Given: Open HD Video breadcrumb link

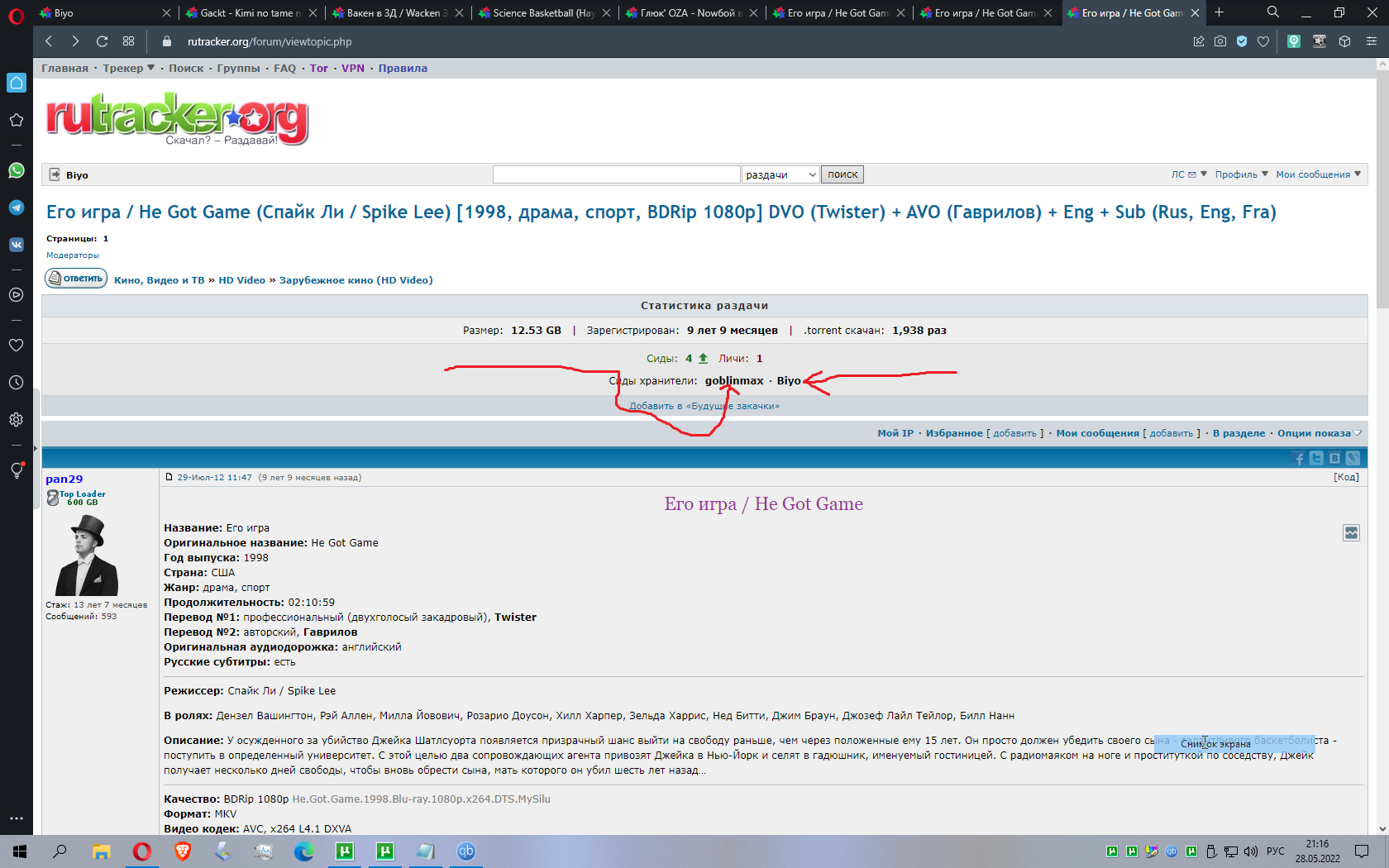Looking at the screenshot, I should 241,280.
